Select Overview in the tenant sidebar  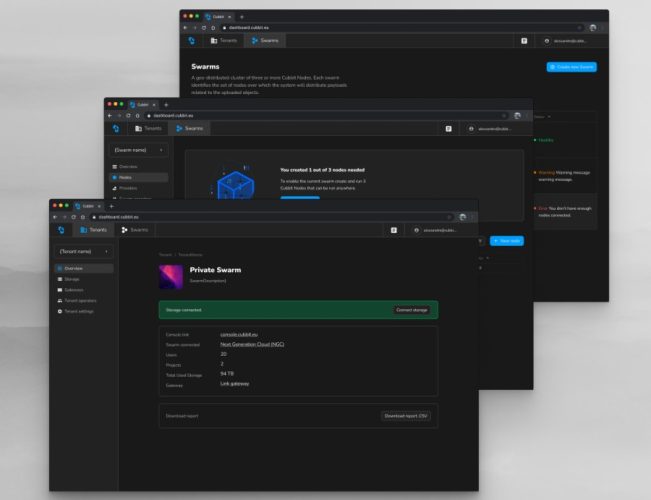click(83, 269)
